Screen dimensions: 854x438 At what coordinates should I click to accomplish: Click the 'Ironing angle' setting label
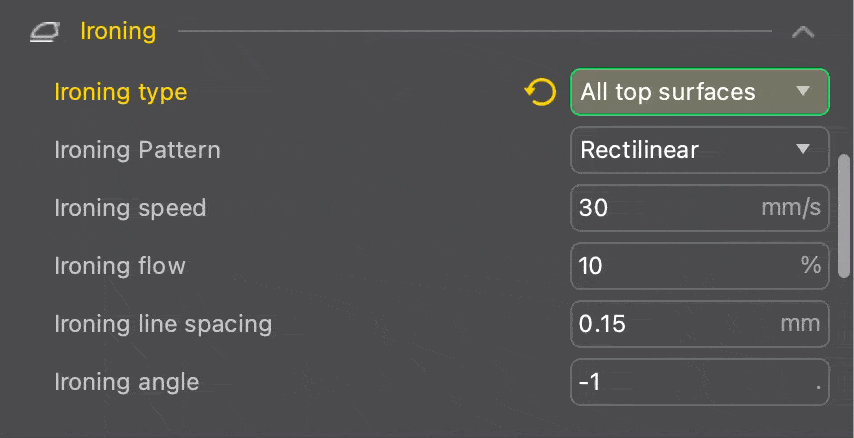click(126, 382)
